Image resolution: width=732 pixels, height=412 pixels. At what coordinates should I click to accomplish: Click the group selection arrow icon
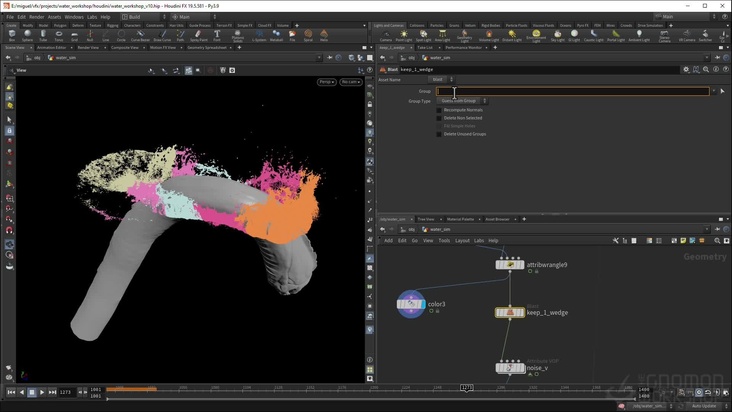(x=722, y=91)
